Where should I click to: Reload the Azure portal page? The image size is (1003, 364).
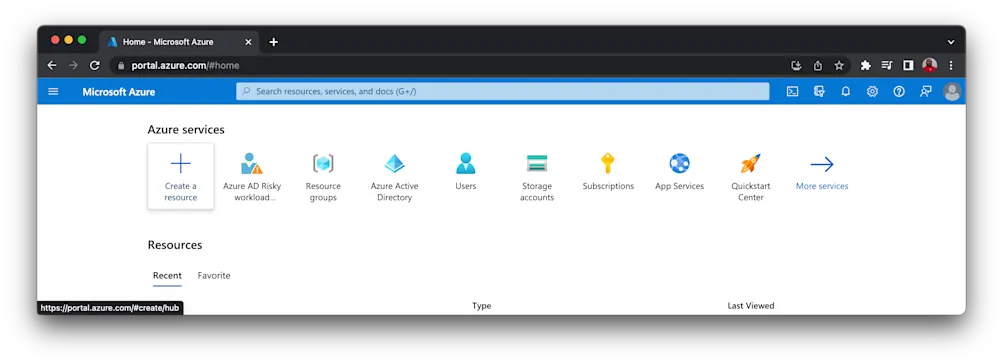(x=95, y=65)
